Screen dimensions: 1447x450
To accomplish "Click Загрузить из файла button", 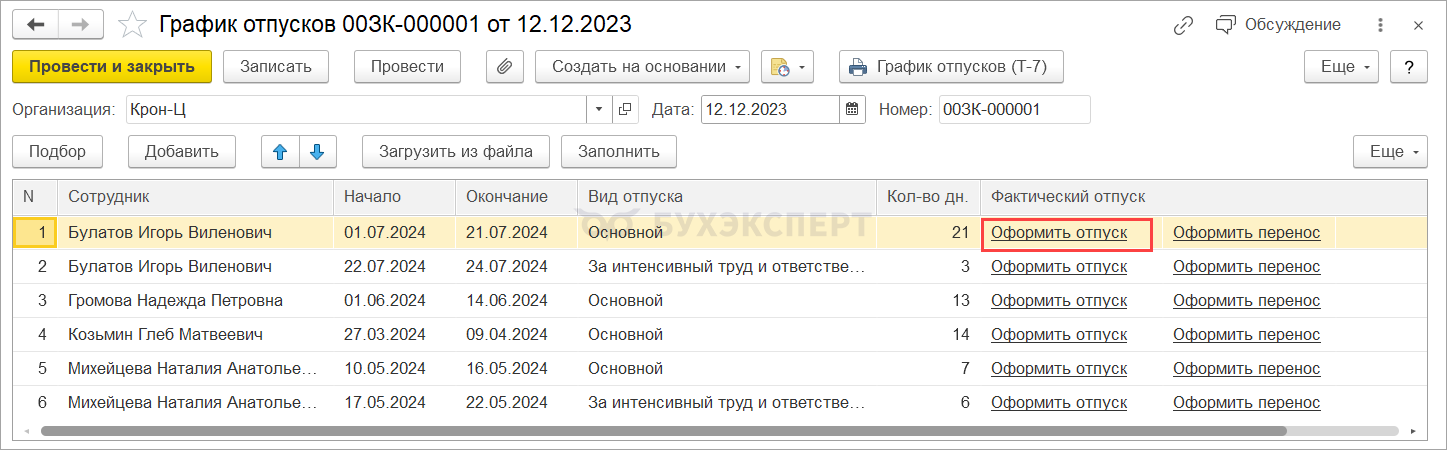I will 455,152.
